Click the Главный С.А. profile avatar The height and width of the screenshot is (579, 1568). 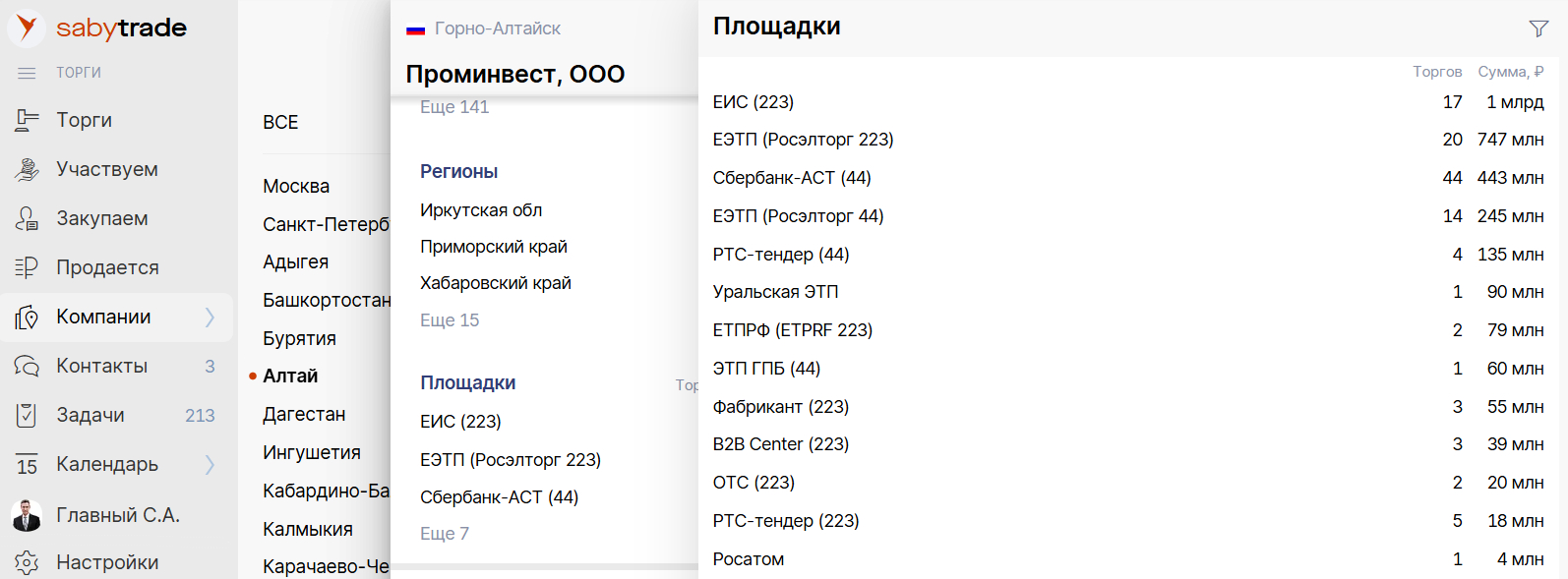27,515
